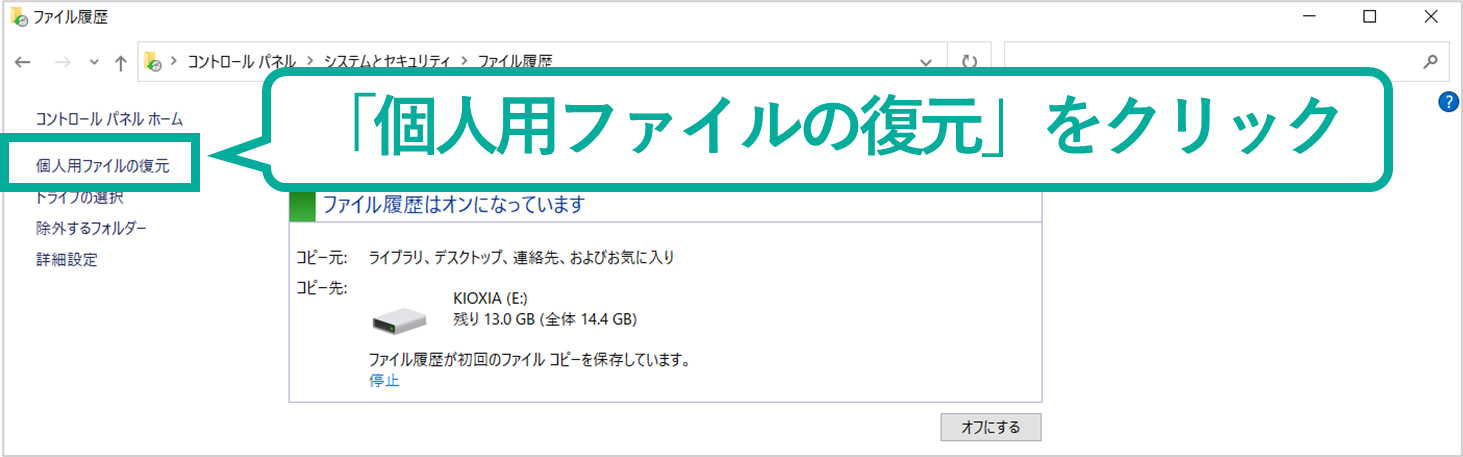Expand chevron after コントロール パネル

[310, 62]
